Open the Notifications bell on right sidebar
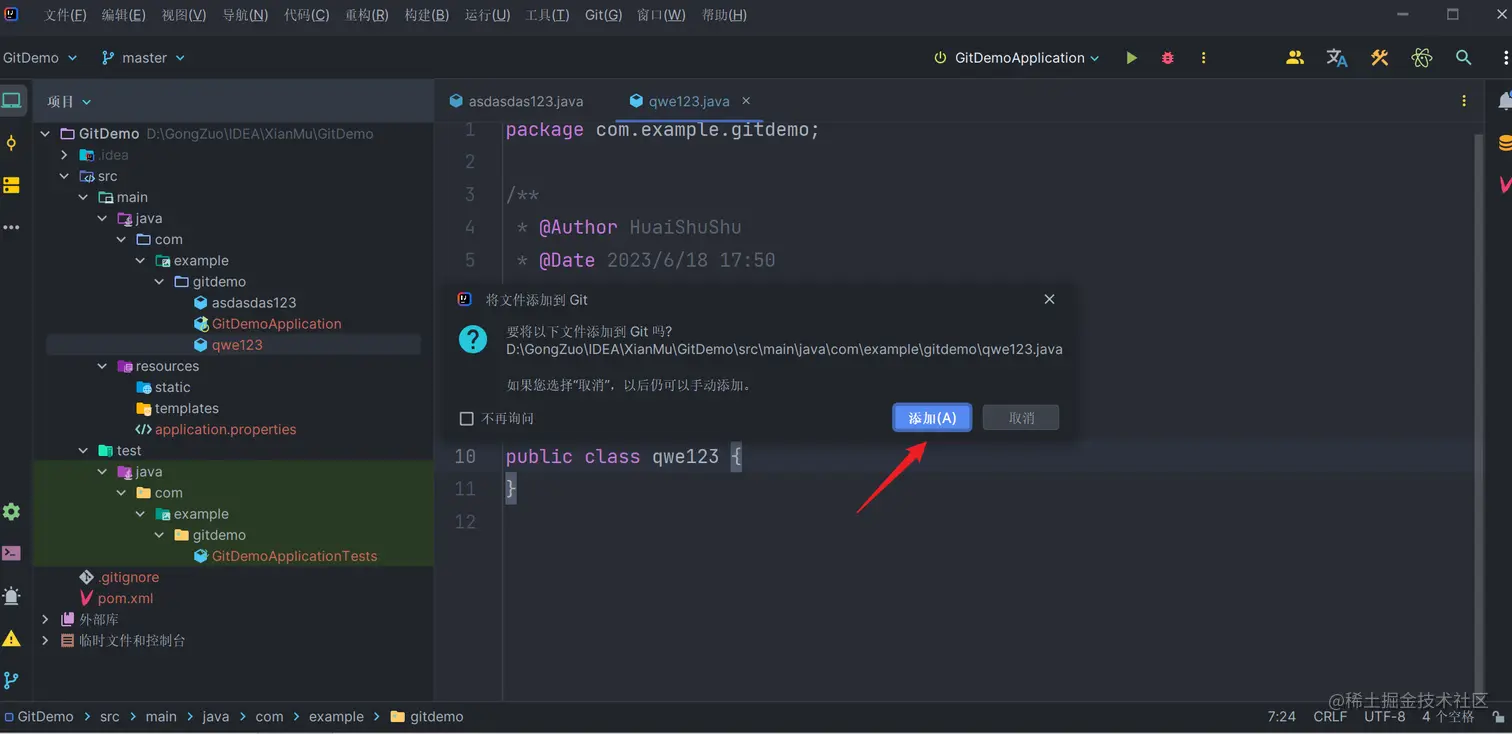The image size is (1512, 734). 1505,100
